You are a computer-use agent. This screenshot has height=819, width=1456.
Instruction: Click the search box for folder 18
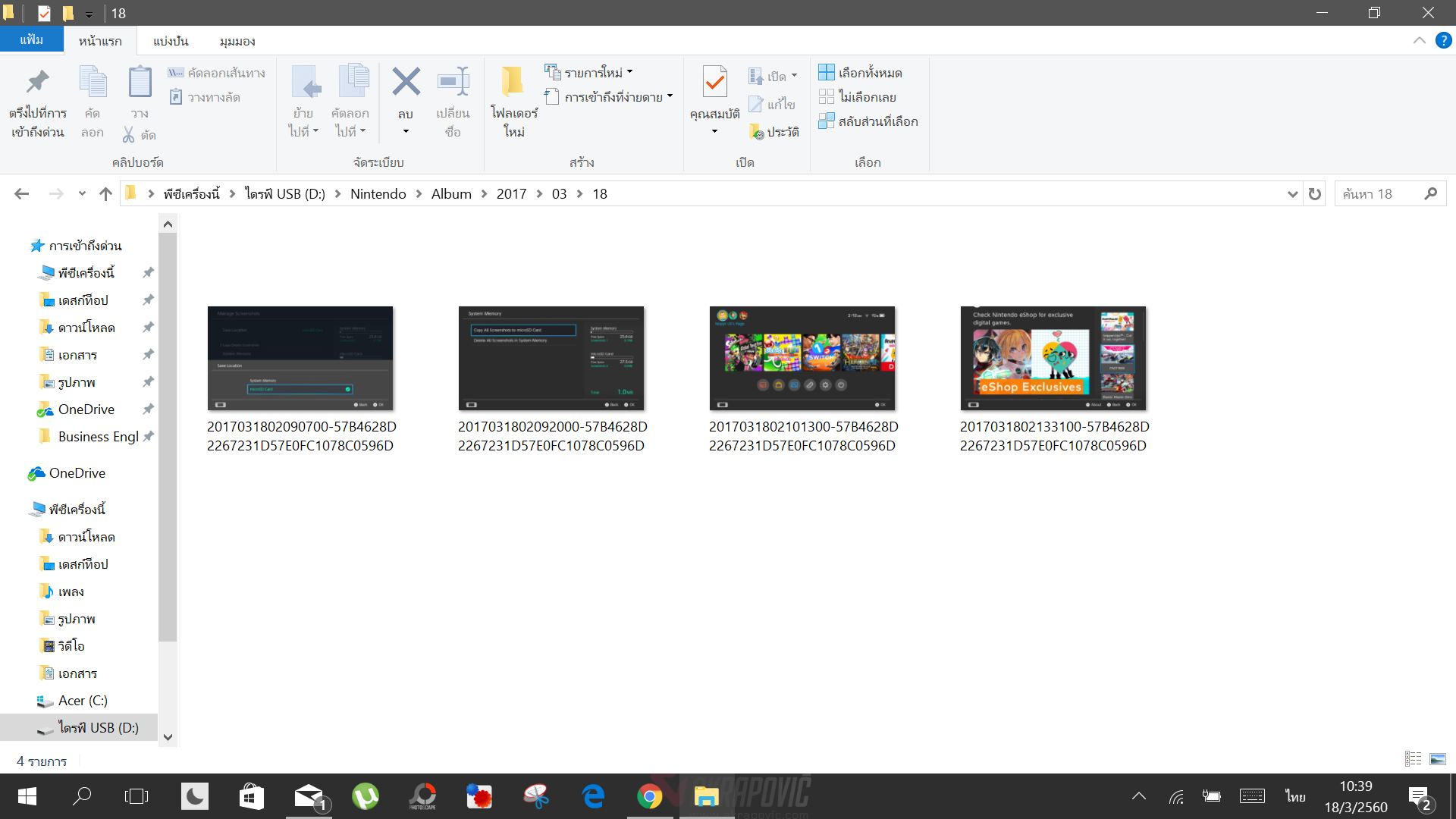pyautogui.click(x=1390, y=194)
